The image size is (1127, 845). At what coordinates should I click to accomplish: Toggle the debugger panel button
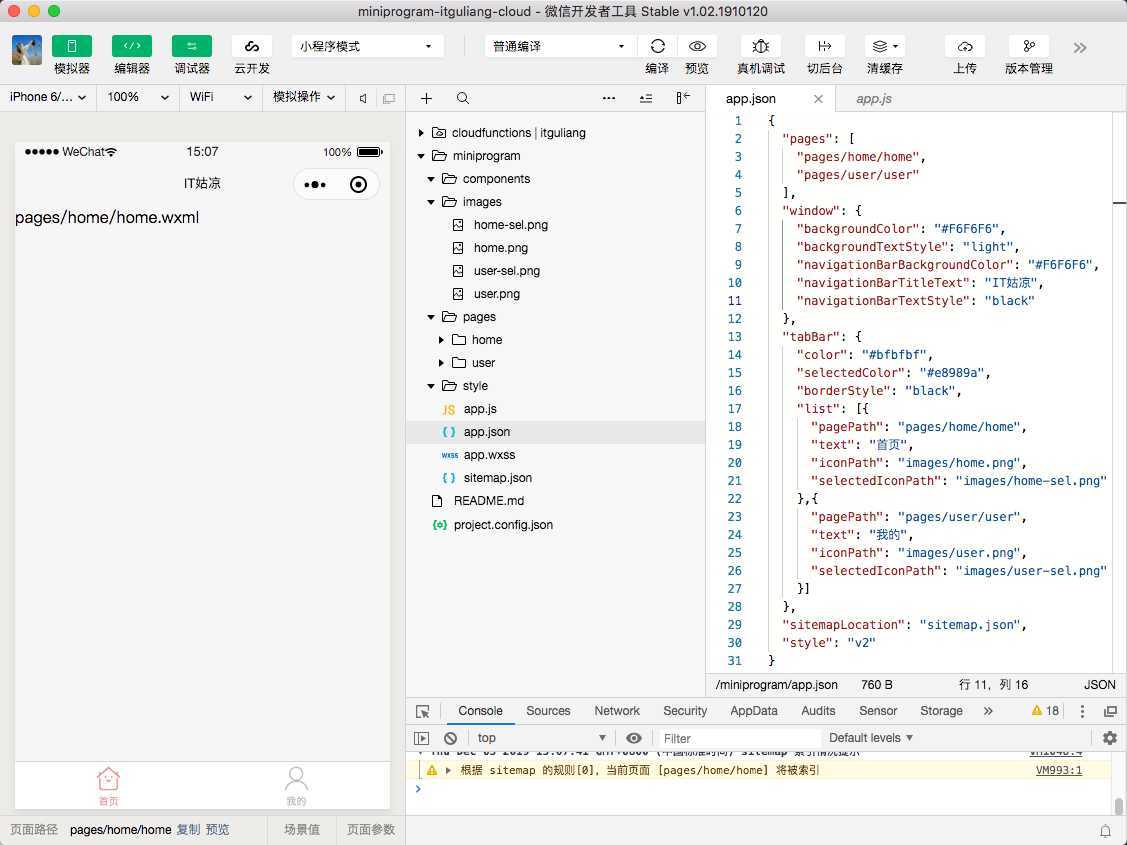pyautogui.click(x=192, y=46)
